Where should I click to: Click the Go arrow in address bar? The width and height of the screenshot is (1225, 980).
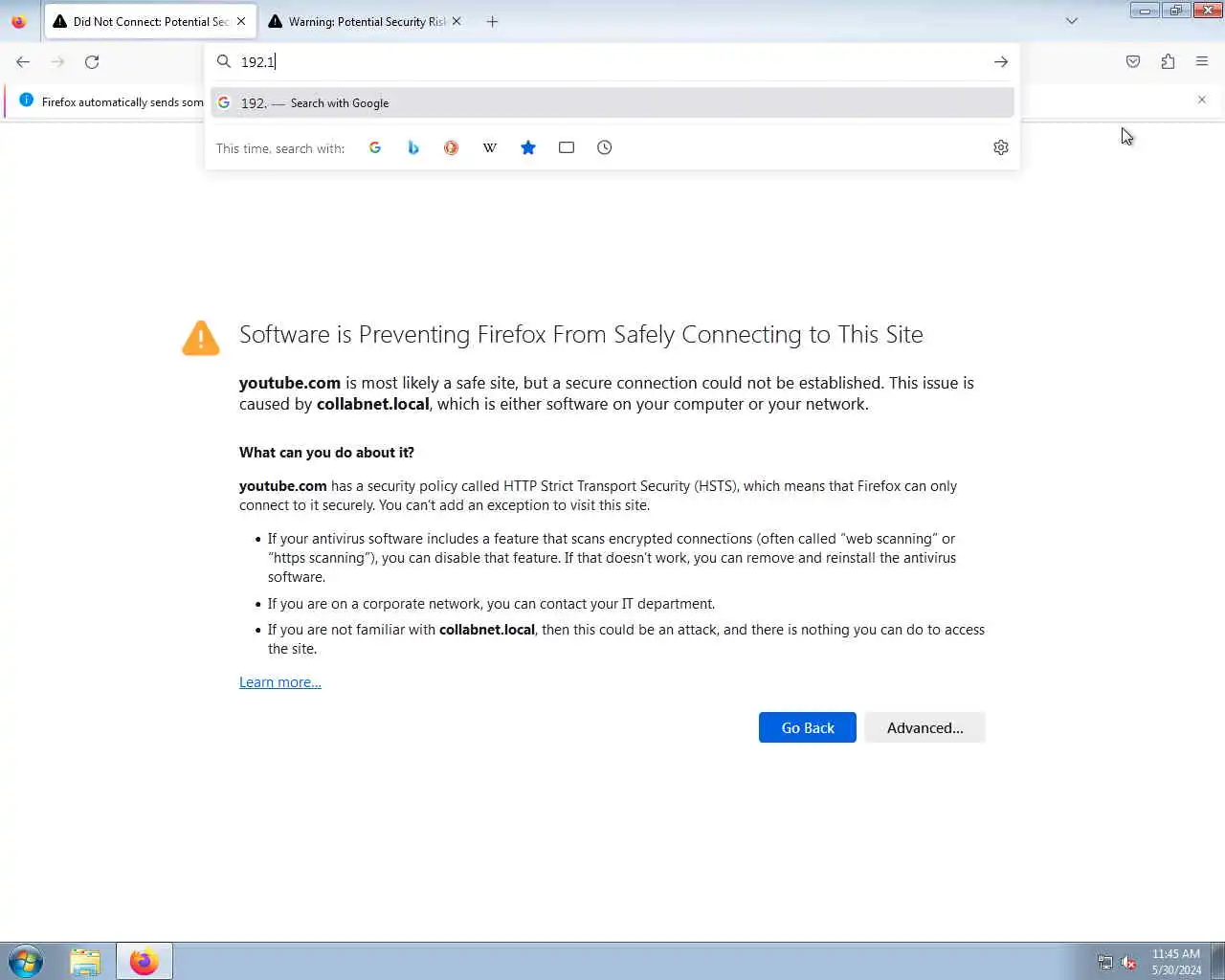[x=1001, y=61]
